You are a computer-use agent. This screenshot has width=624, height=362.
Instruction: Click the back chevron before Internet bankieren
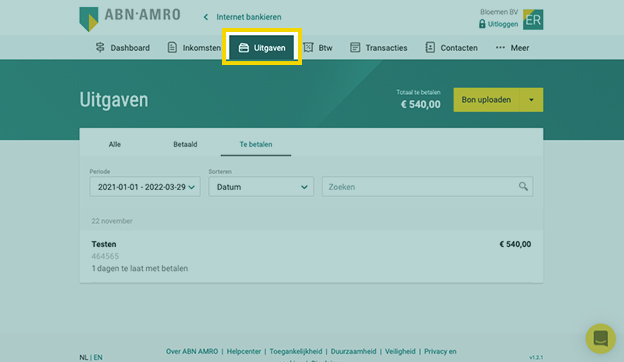(x=206, y=17)
